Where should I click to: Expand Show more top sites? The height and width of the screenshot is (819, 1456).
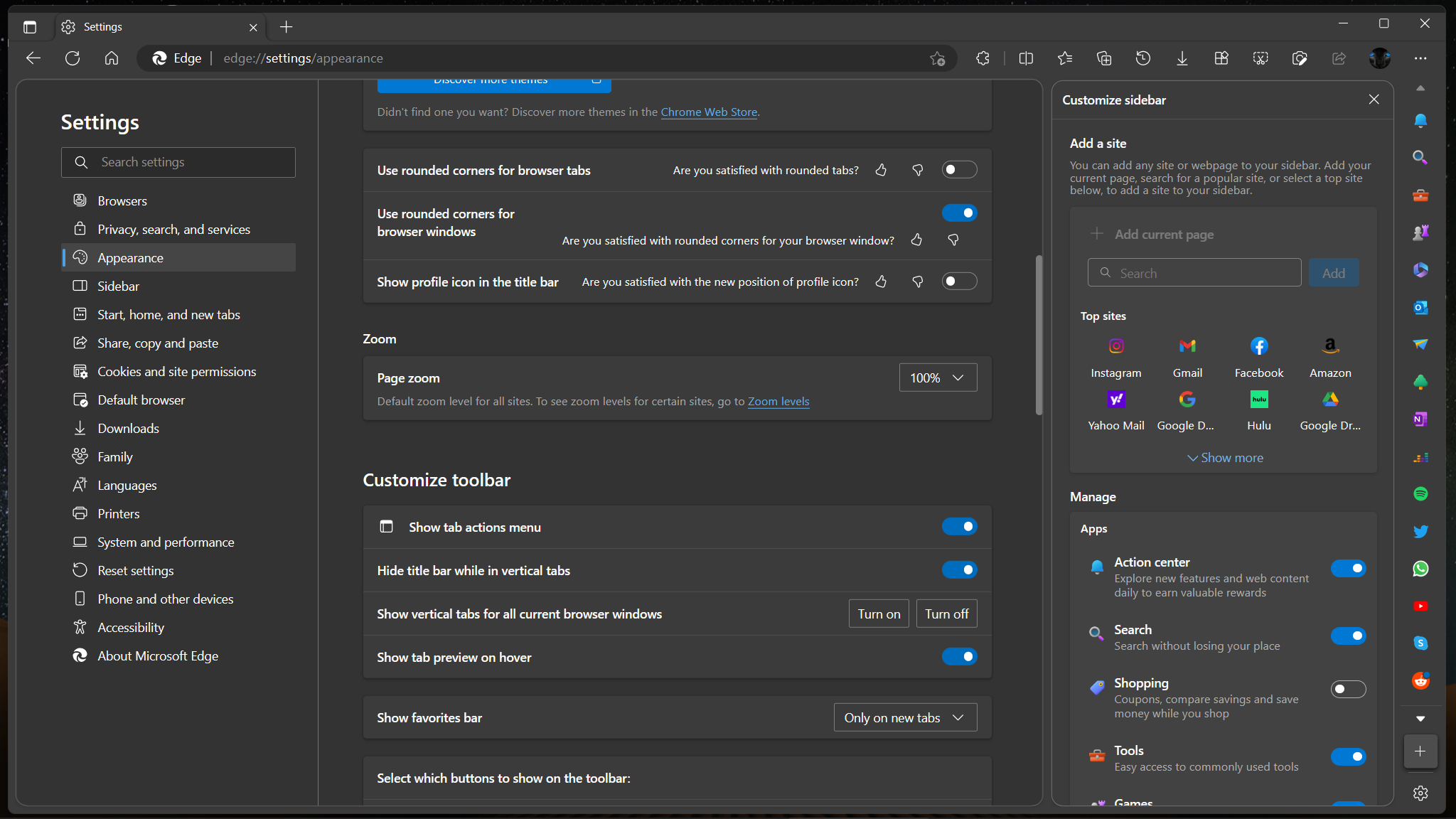(x=1225, y=457)
